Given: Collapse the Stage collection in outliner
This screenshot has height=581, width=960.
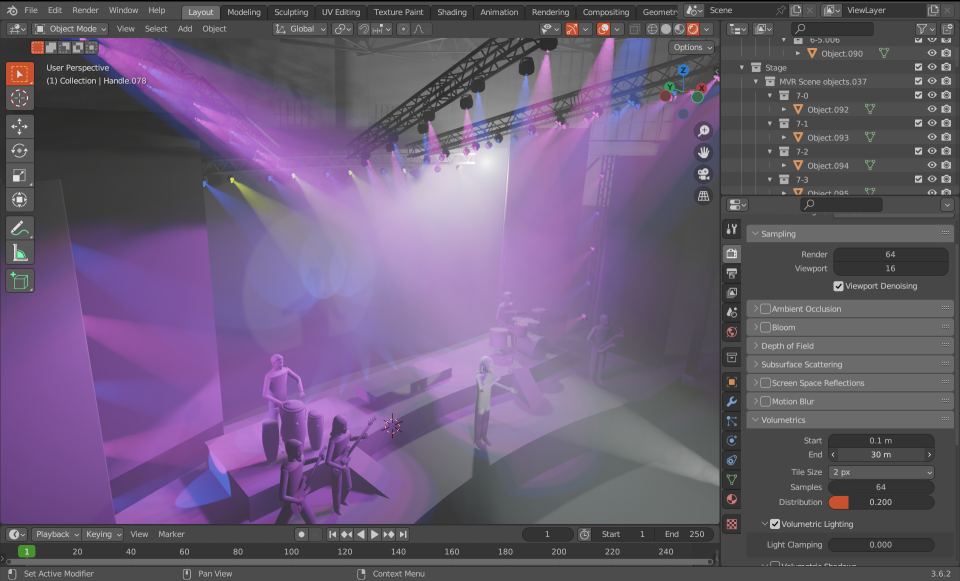Looking at the screenshot, I should pyautogui.click(x=742, y=67).
